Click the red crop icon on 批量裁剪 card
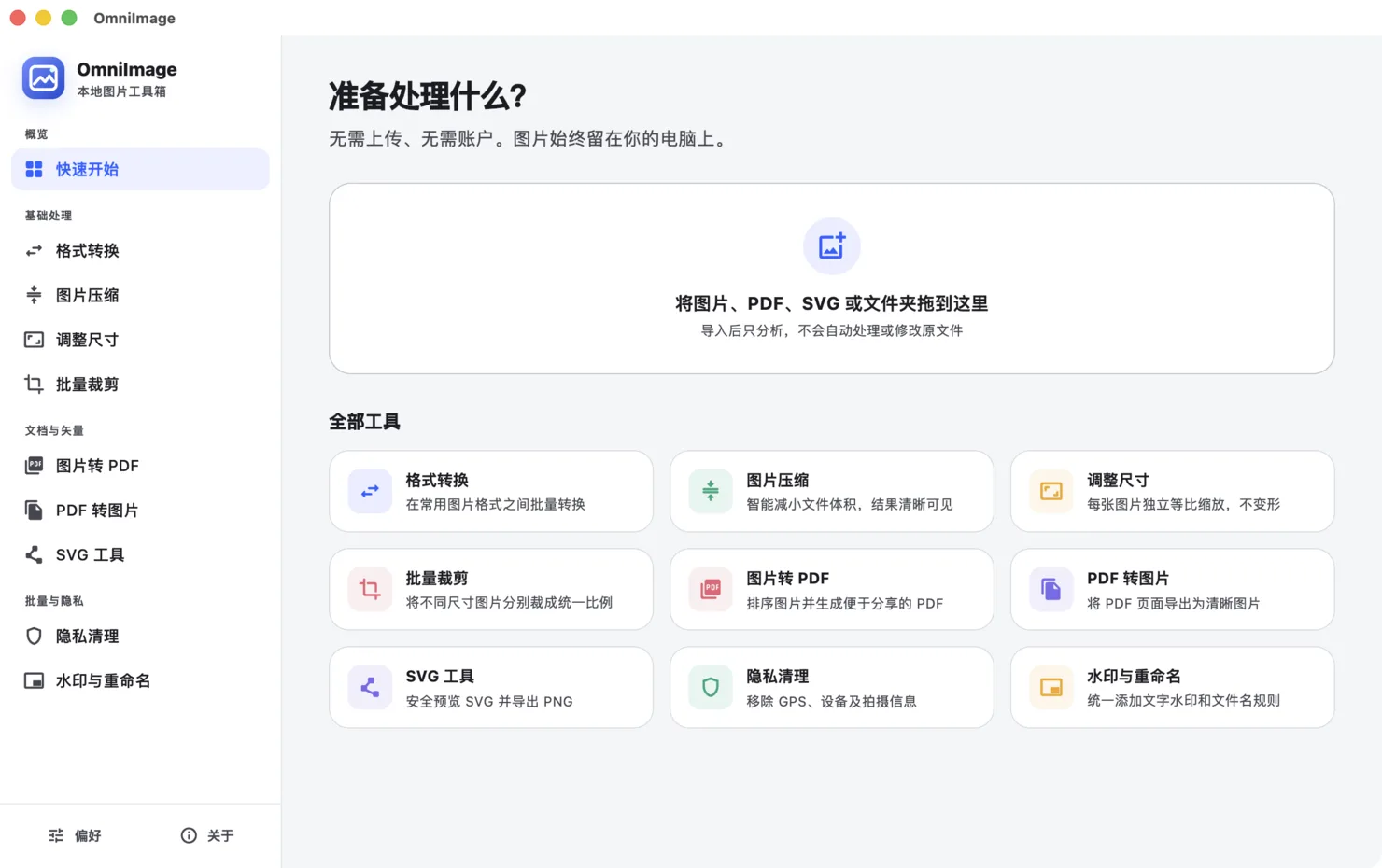Screen dimensions: 1382x868 tap(370, 589)
